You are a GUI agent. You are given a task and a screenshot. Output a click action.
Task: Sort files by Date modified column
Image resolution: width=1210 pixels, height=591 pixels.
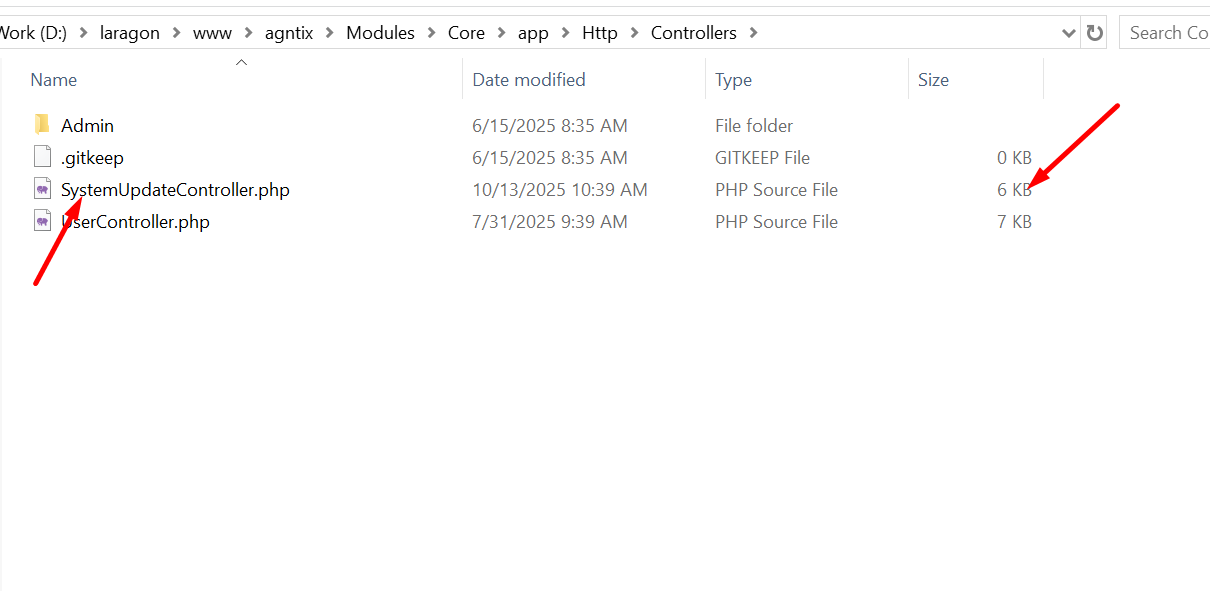(x=529, y=80)
